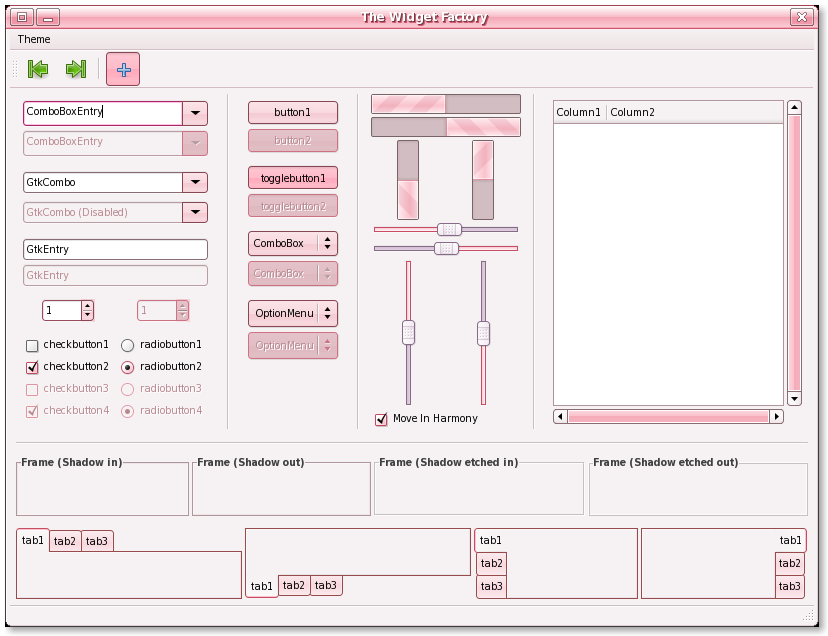Click the disabled ComboBoxEntry dropdown arrow
The image size is (828, 636).
click(x=195, y=143)
